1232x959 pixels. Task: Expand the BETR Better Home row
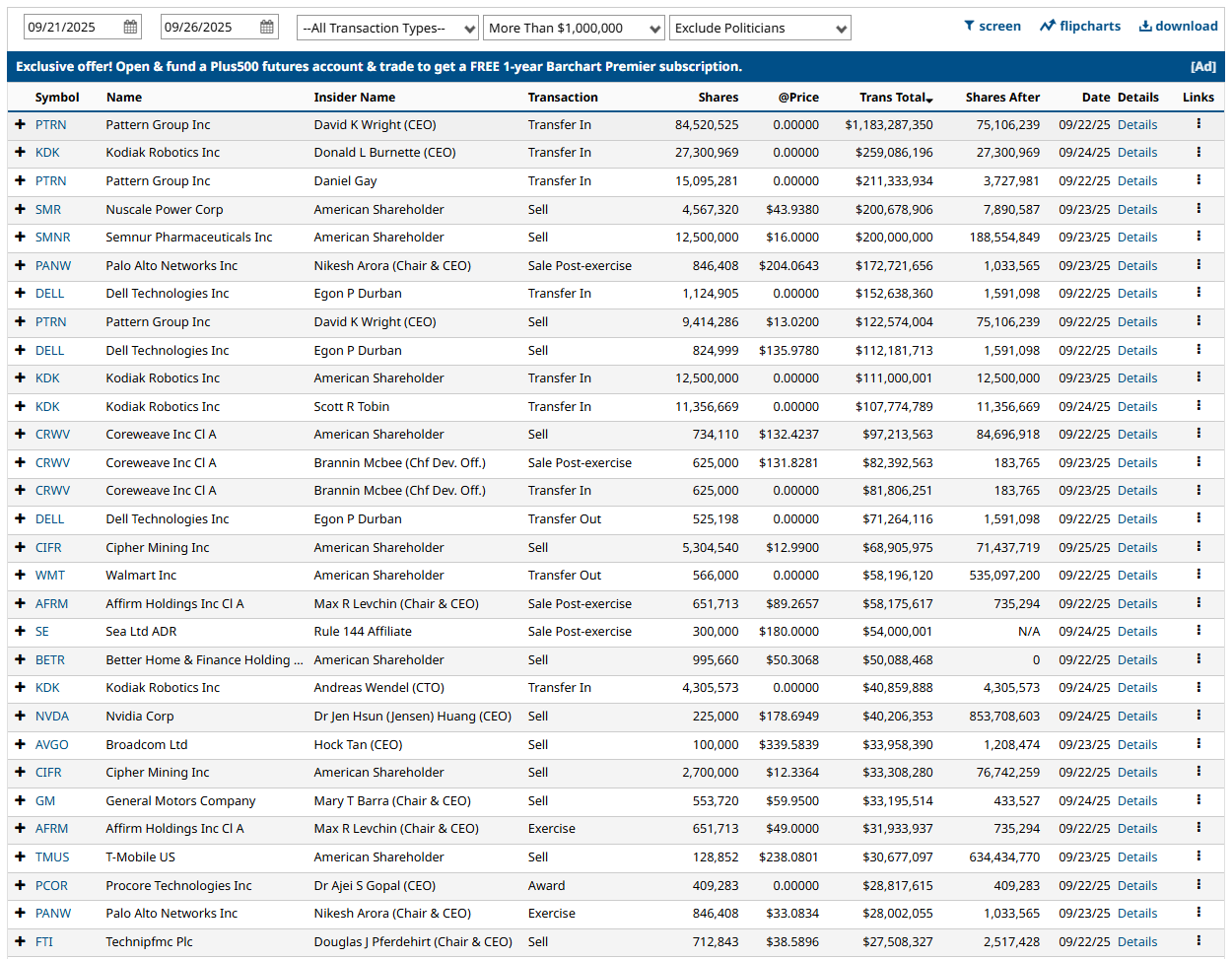pos(20,659)
